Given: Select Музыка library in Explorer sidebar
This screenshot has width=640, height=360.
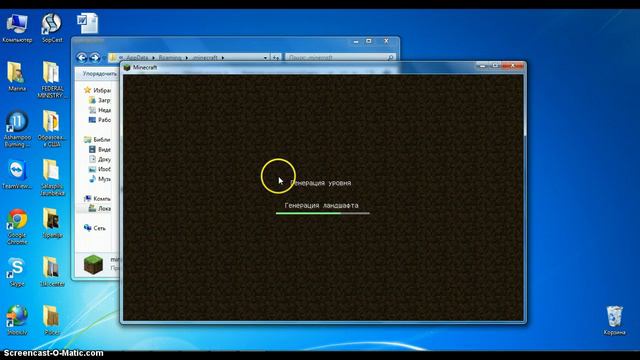Looking at the screenshot, I should [100, 179].
